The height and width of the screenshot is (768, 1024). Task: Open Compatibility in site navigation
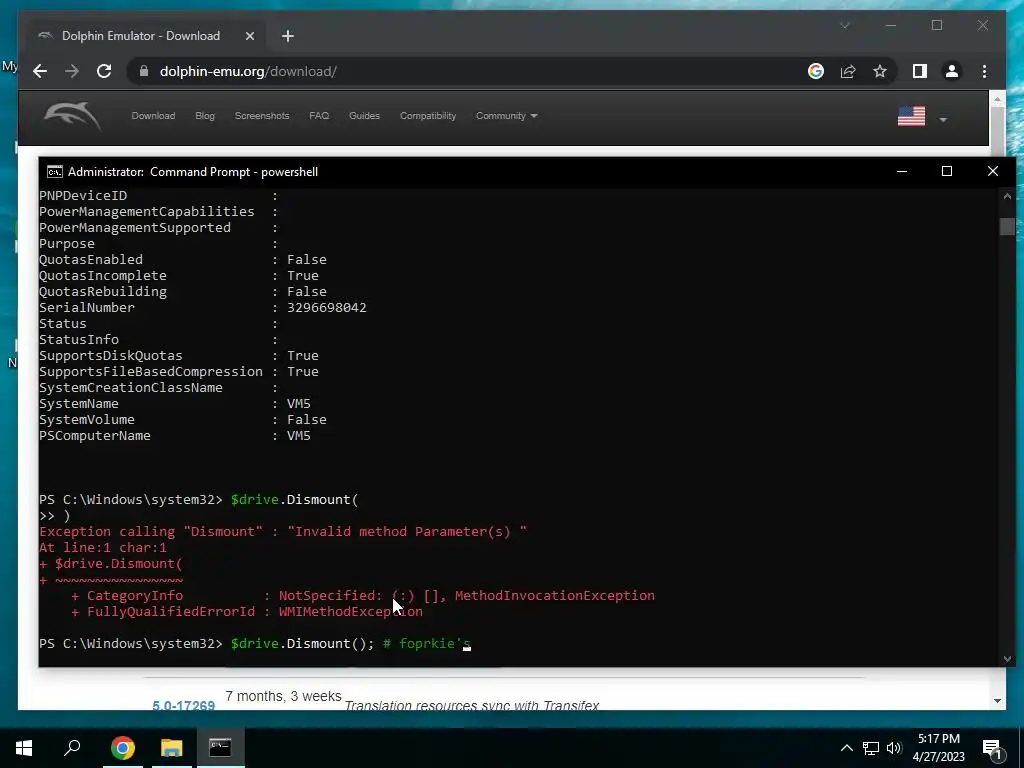click(428, 116)
